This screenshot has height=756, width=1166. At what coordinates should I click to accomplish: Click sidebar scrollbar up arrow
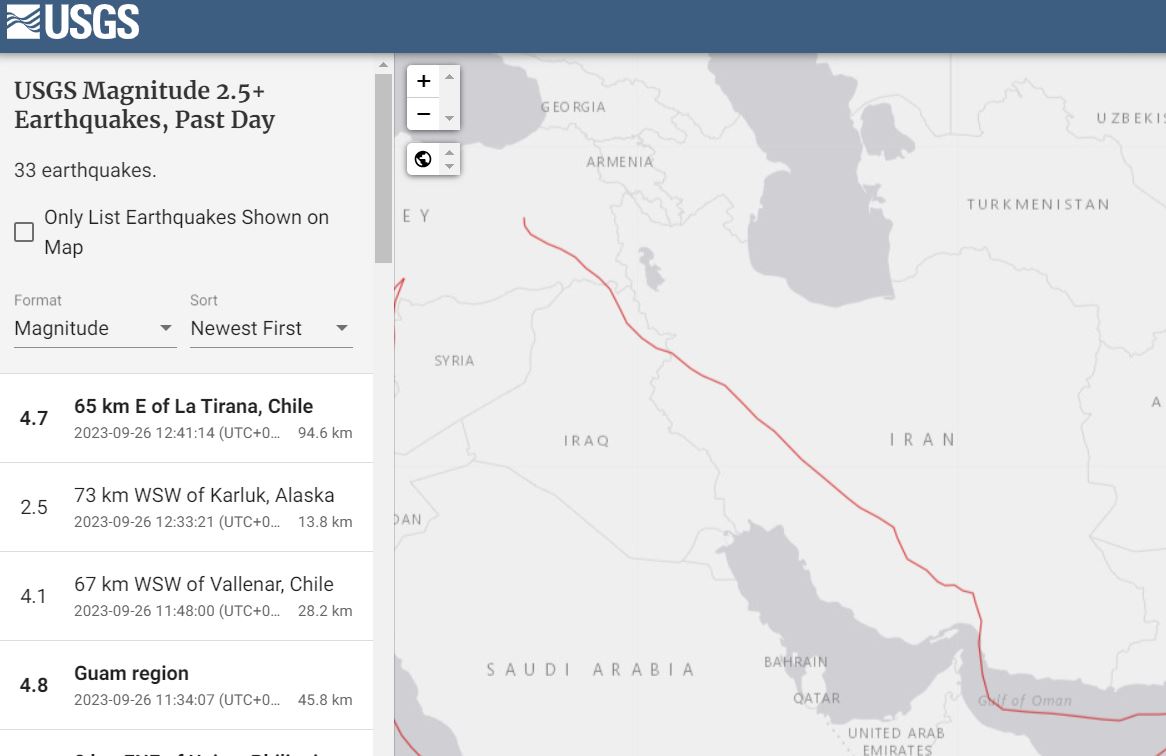(x=383, y=66)
